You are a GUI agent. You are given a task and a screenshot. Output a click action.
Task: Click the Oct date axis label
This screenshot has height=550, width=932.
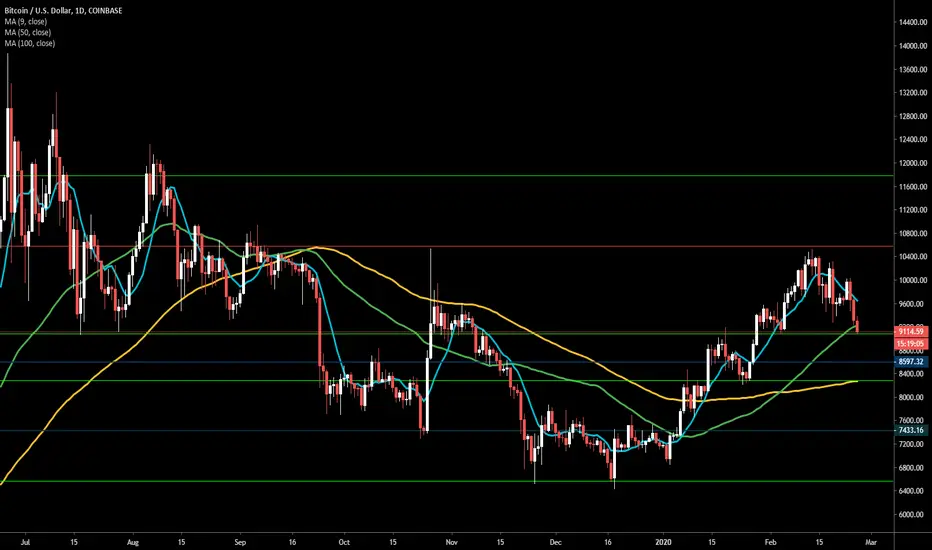pos(344,542)
